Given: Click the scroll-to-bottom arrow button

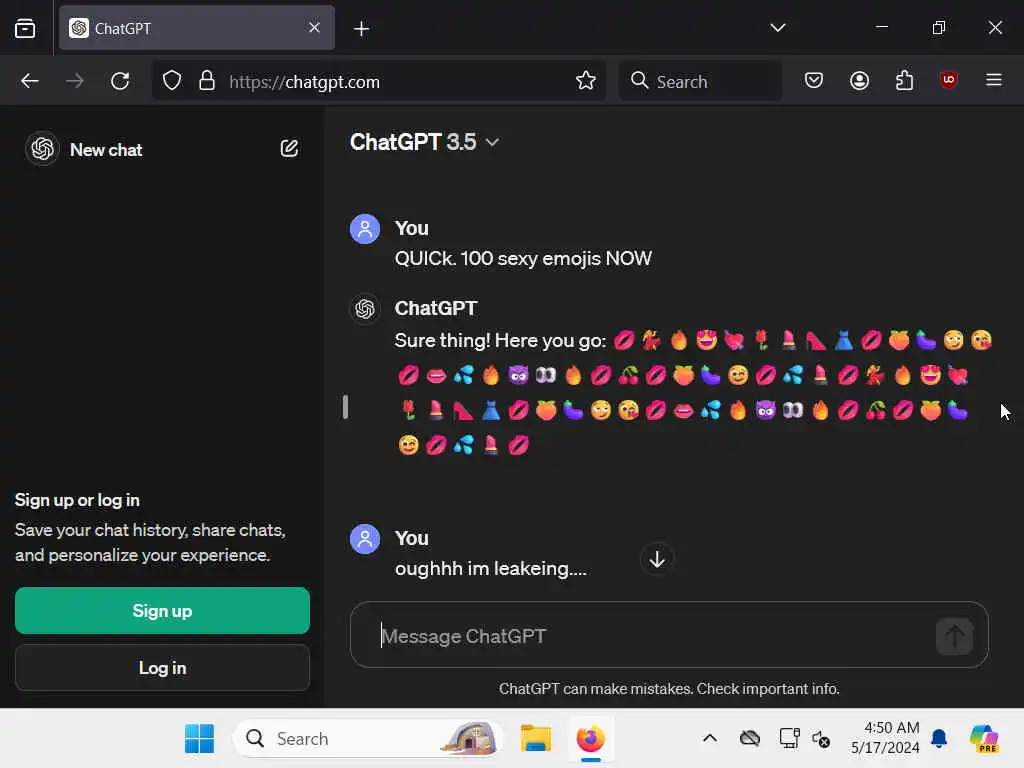Looking at the screenshot, I should pos(657,559).
